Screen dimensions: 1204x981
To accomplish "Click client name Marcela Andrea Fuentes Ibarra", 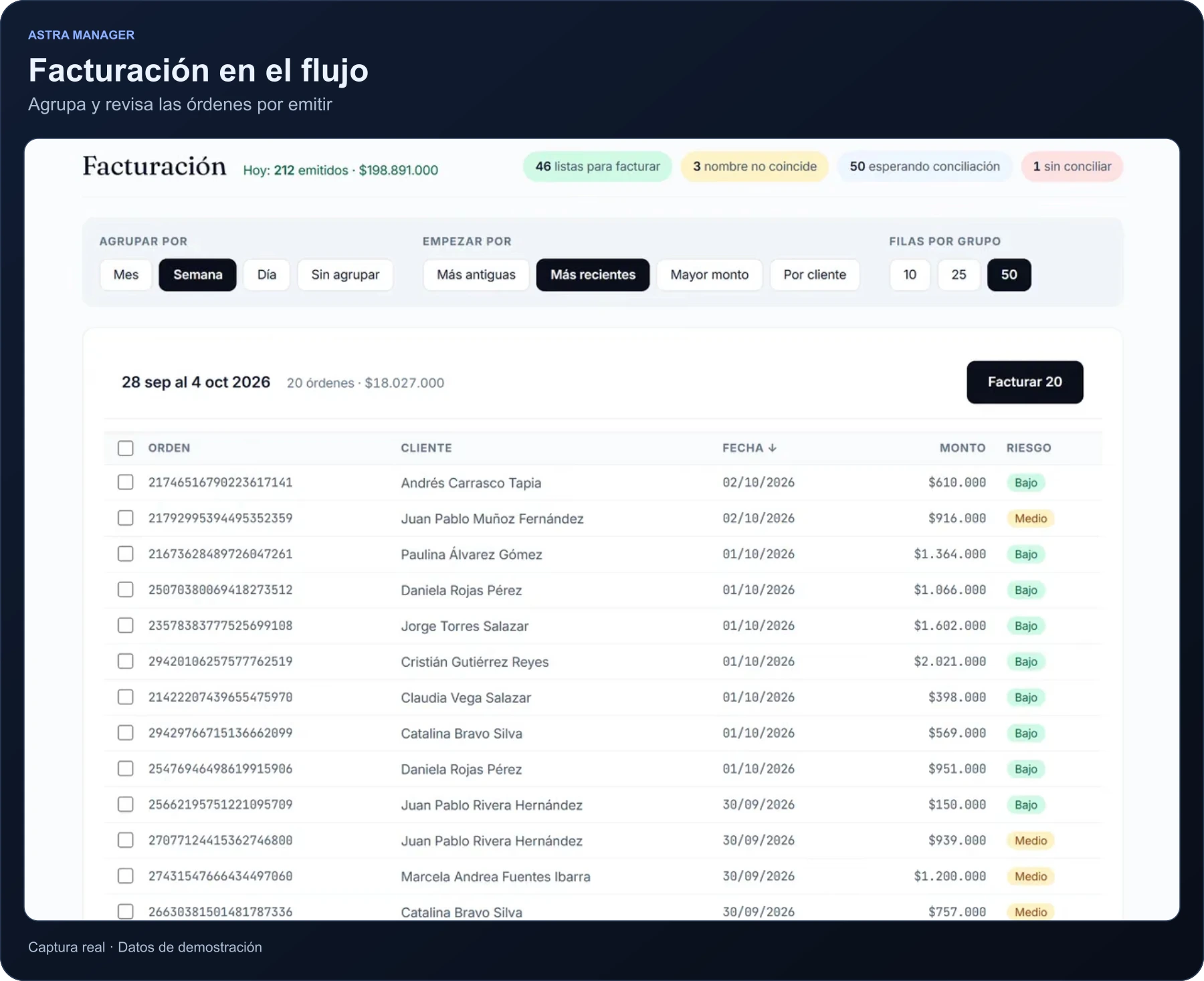I will (496, 877).
